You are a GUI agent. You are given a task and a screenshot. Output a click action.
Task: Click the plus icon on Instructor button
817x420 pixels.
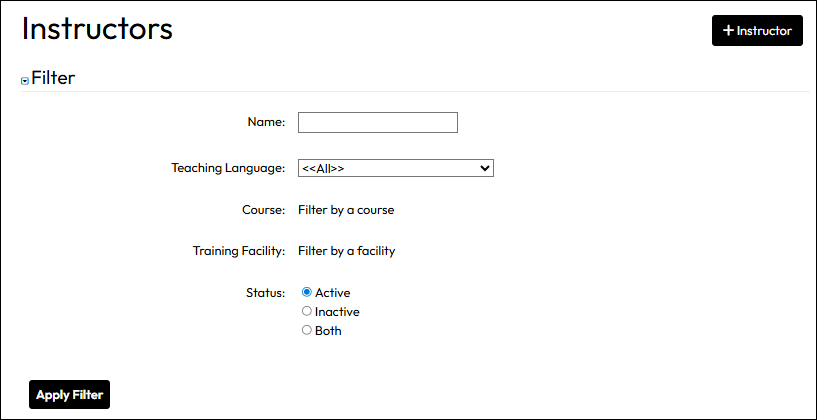(728, 31)
